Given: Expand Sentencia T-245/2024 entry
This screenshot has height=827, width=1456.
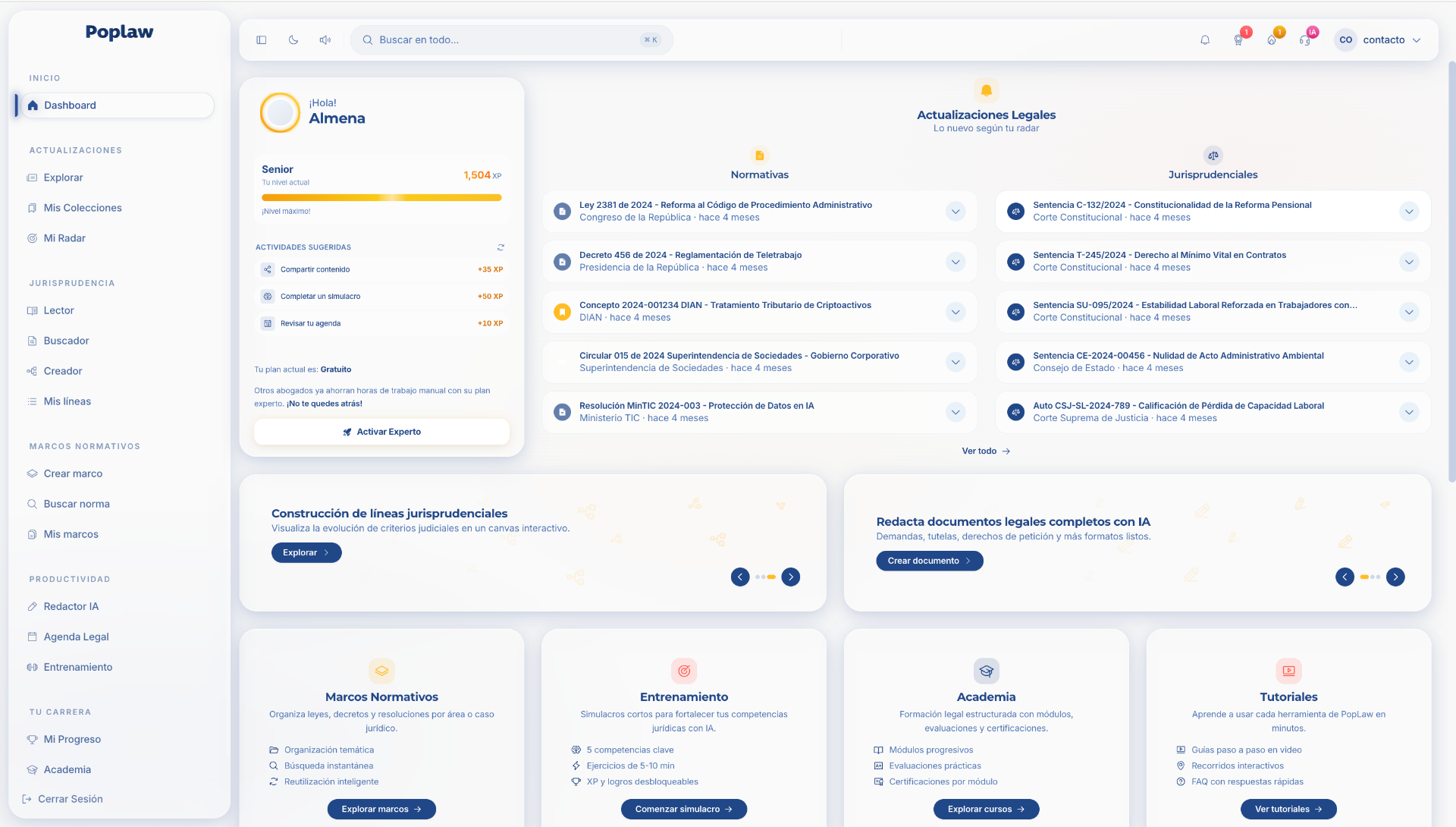Looking at the screenshot, I should click(1409, 262).
